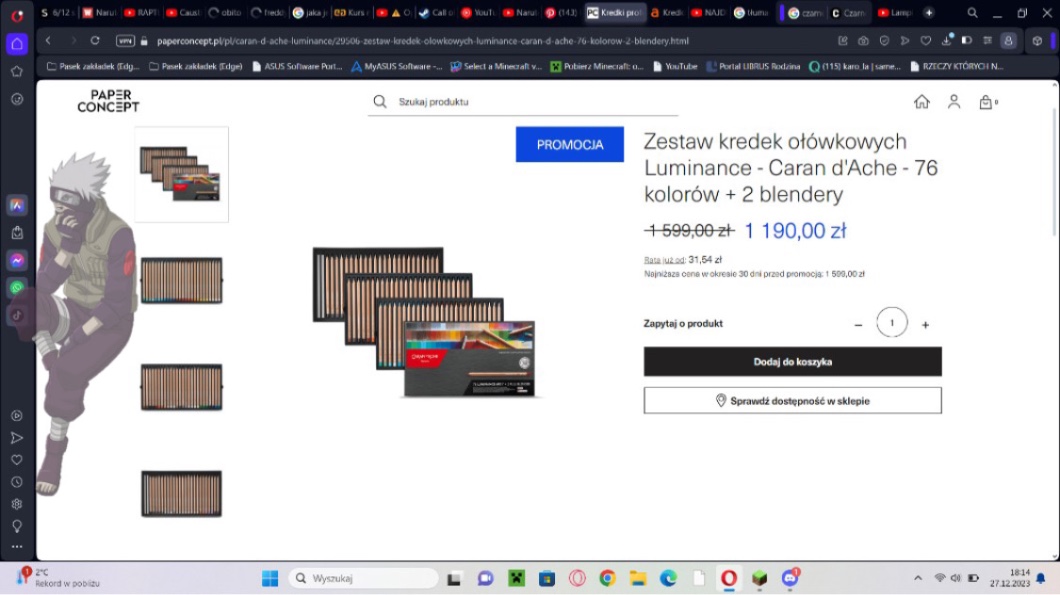Click the Dodaj do koszyka button
This screenshot has height=595, width=1060.
tap(792, 362)
